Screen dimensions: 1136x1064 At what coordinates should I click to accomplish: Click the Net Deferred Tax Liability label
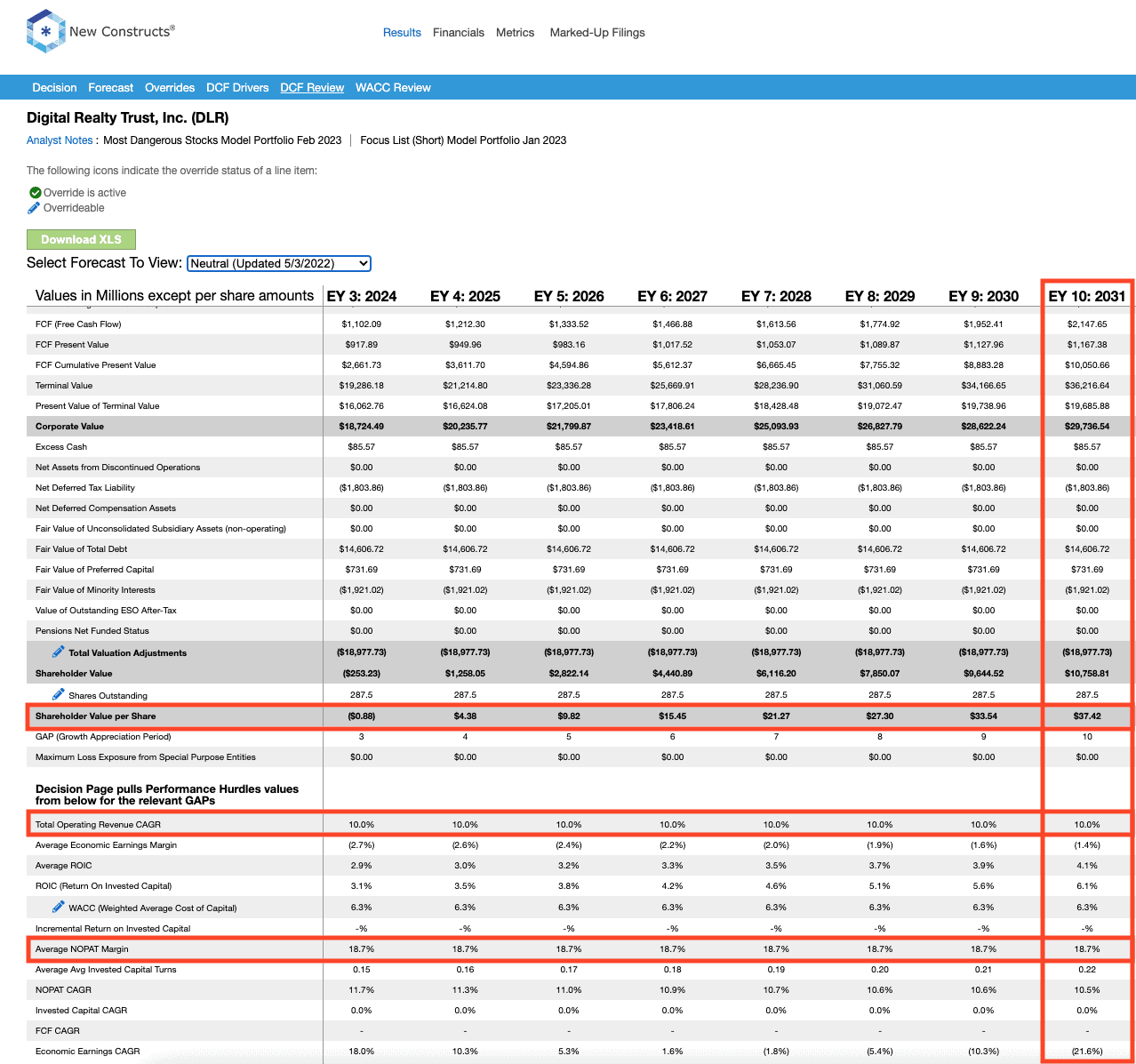[x=85, y=488]
